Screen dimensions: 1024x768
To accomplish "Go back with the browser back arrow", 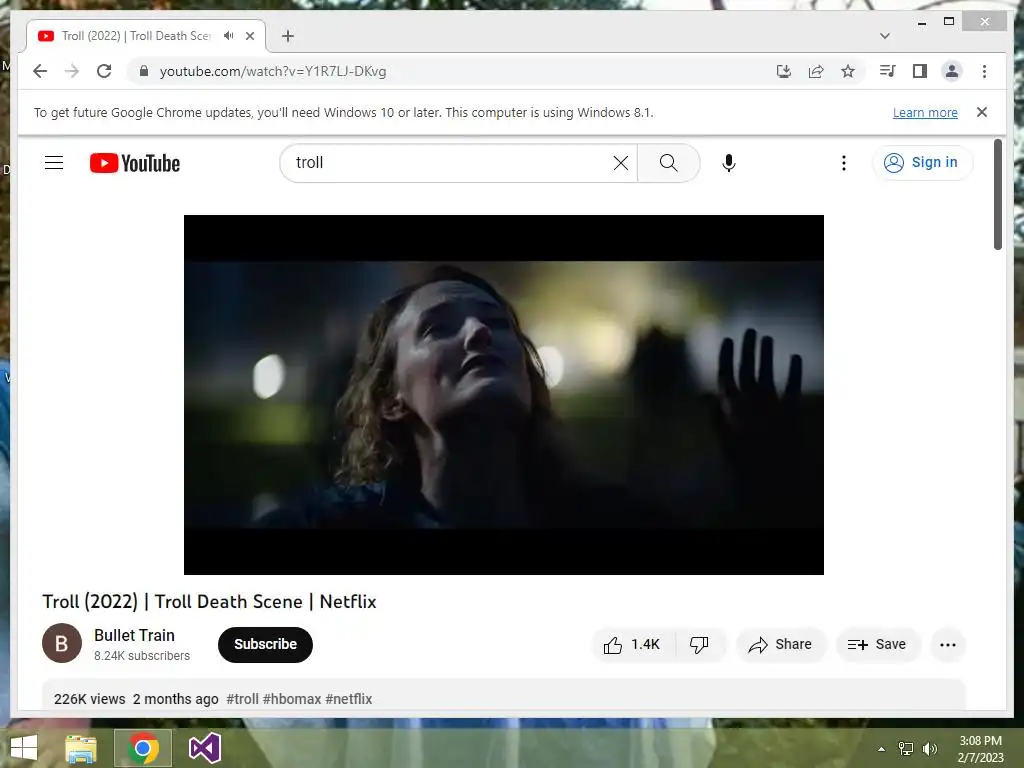I will [40, 71].
